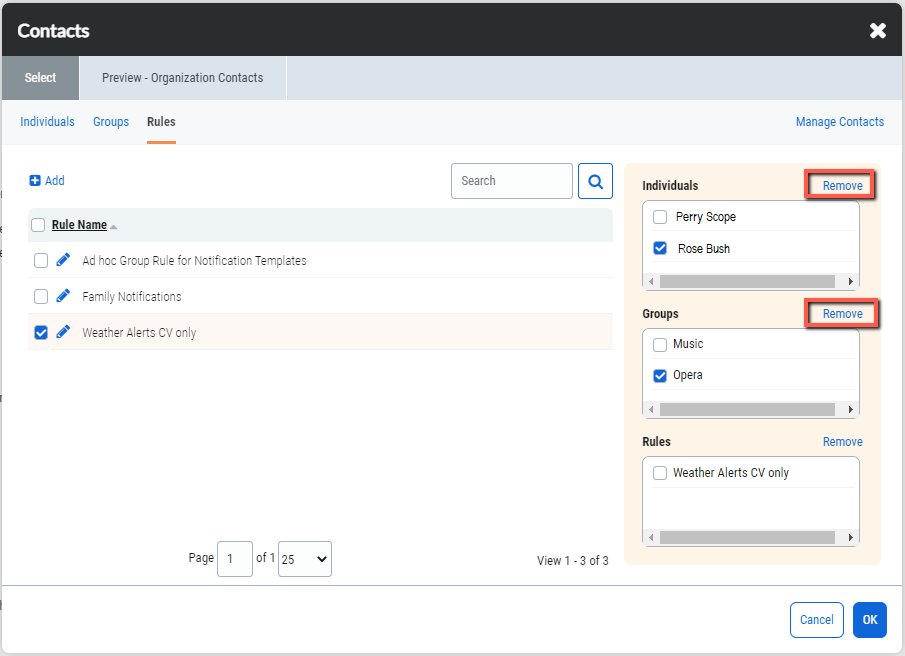
Task: Toggle the select-all checkbox in header row
Action: coord(37,225)
